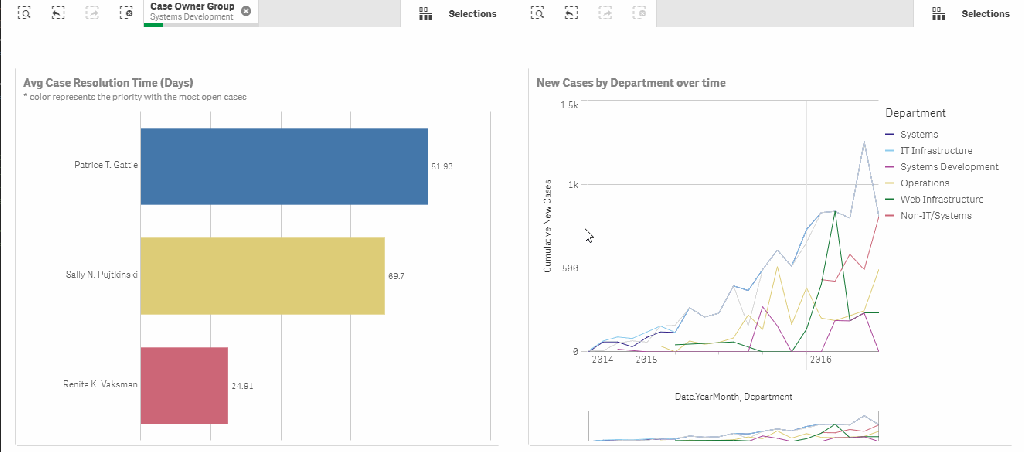Click the New Cases by Department chart title
The width and height of the screenshot is (1024, 452).
[x=631, y=83]
